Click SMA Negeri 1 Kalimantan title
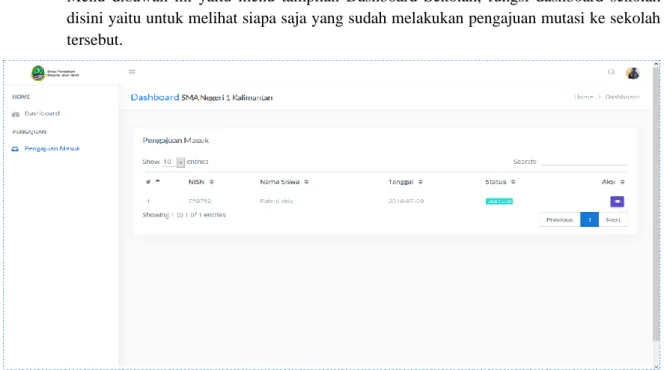664x370 pixels. coord(227,98)
